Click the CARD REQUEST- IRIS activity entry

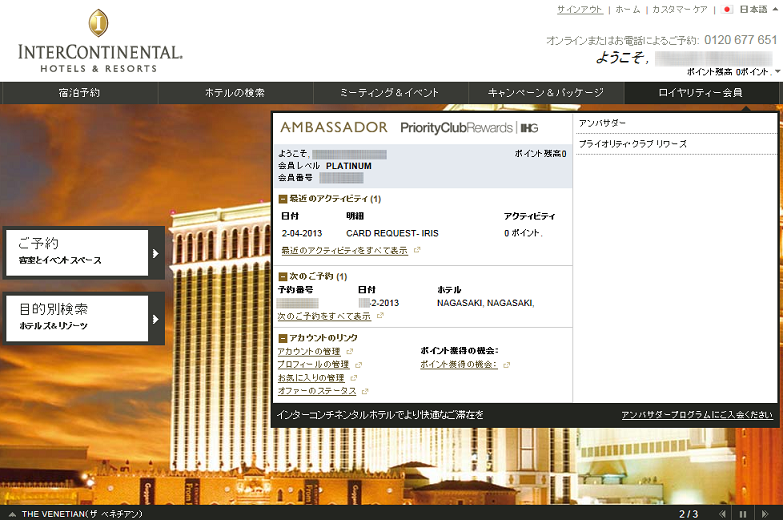(x=392, y=233)
